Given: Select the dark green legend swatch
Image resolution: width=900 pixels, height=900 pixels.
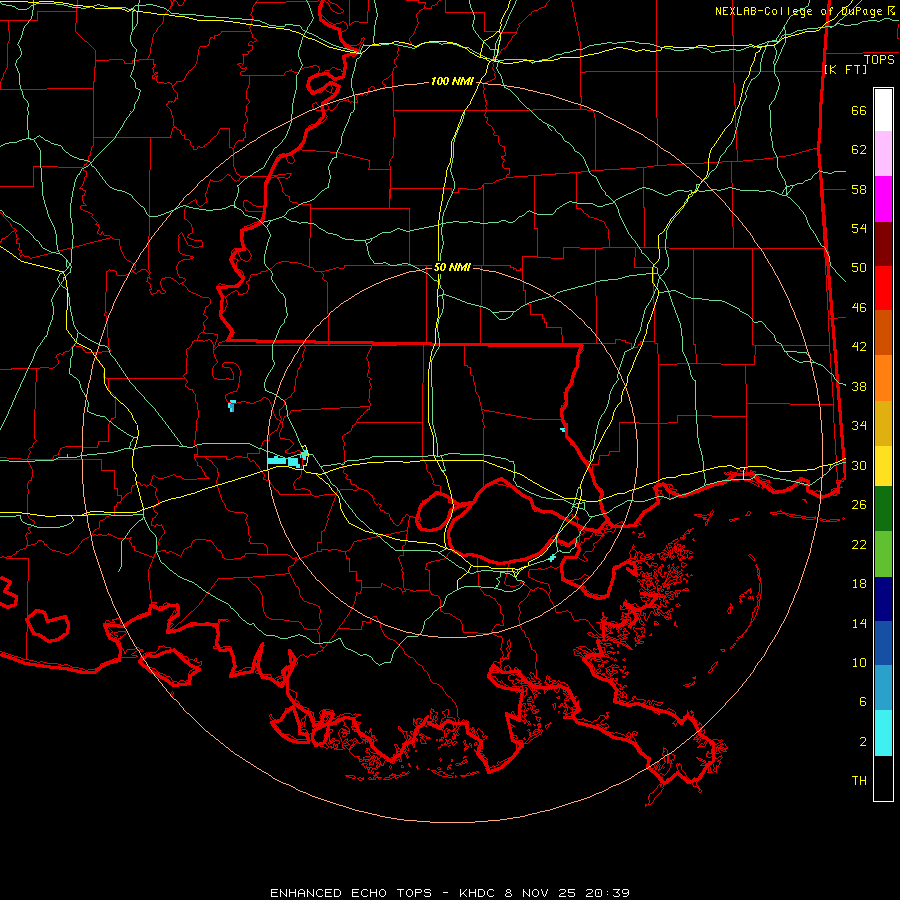Looking at the screenshot, I should click(883, 509).
